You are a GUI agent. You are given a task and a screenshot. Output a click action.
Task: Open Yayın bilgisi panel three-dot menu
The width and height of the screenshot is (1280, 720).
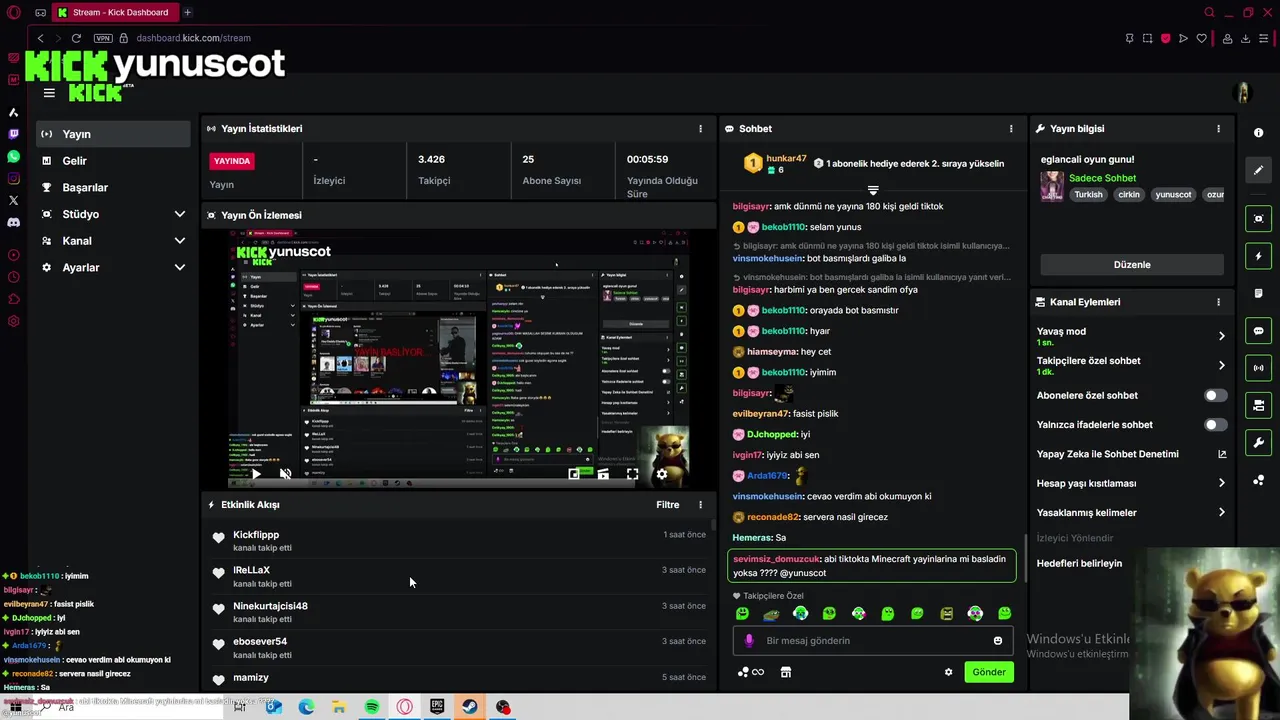pyautogui.click(x=1218, y=129)
